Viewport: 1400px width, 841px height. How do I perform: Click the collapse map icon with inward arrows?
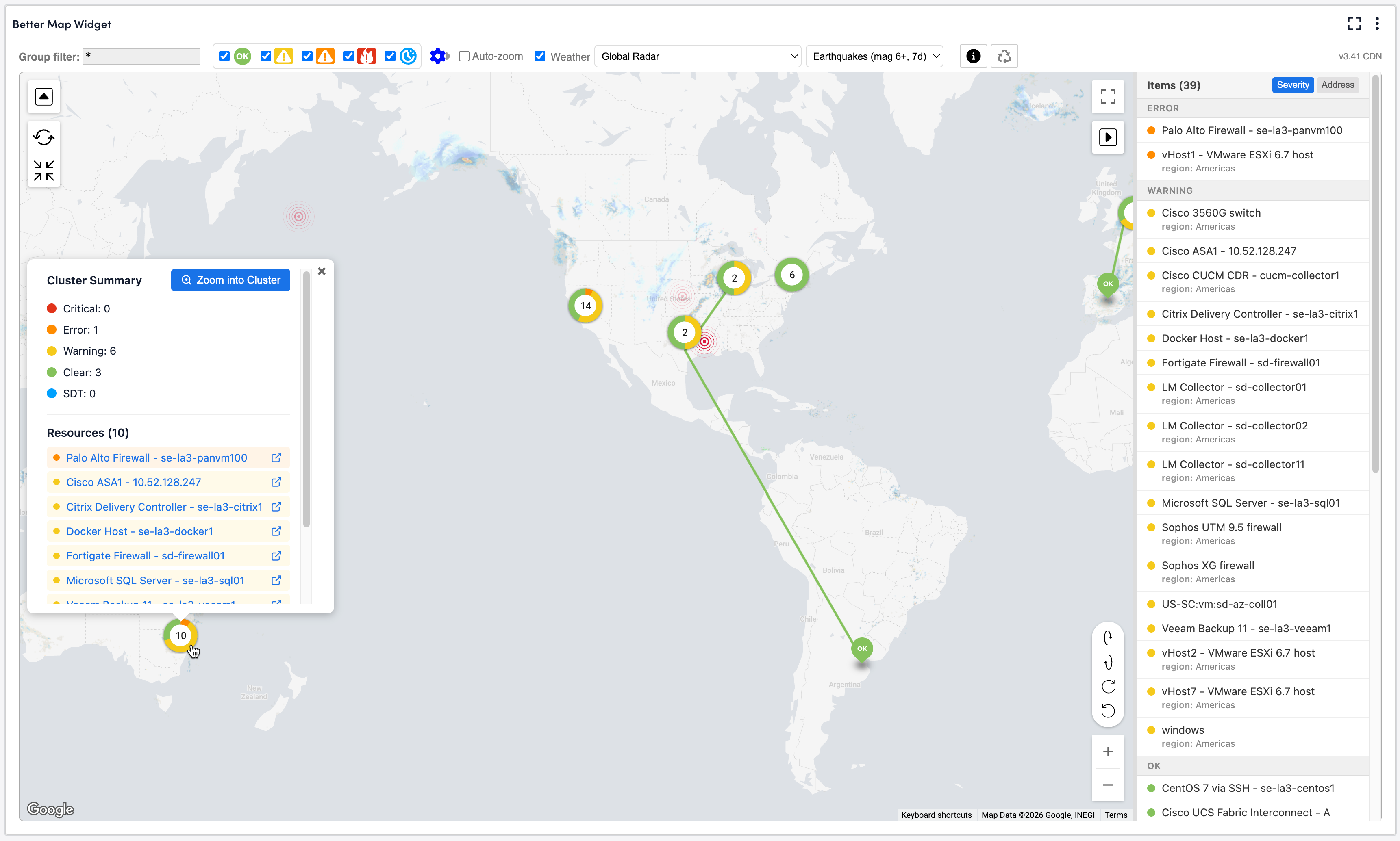(43, 171)
